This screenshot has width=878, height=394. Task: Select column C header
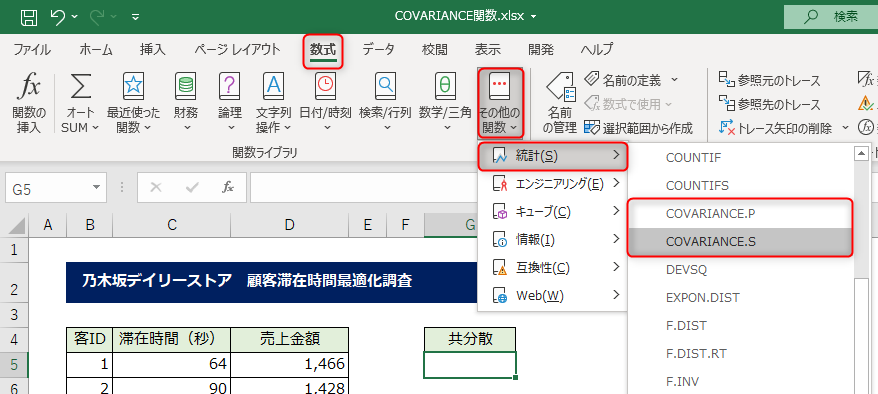click(171, 225)
